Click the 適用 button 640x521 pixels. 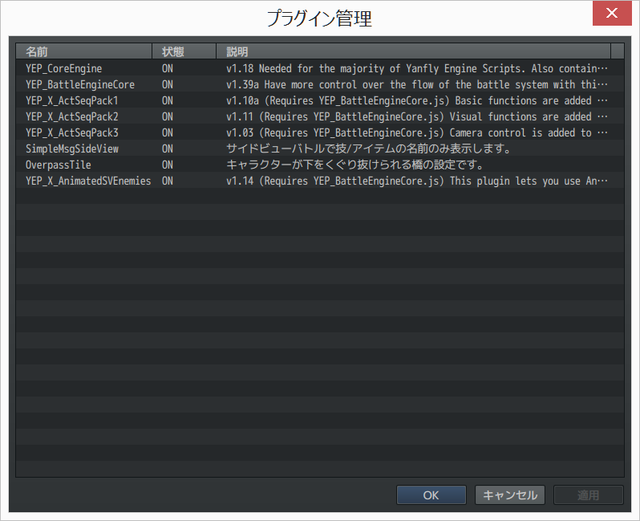click(x=588, y=495)
